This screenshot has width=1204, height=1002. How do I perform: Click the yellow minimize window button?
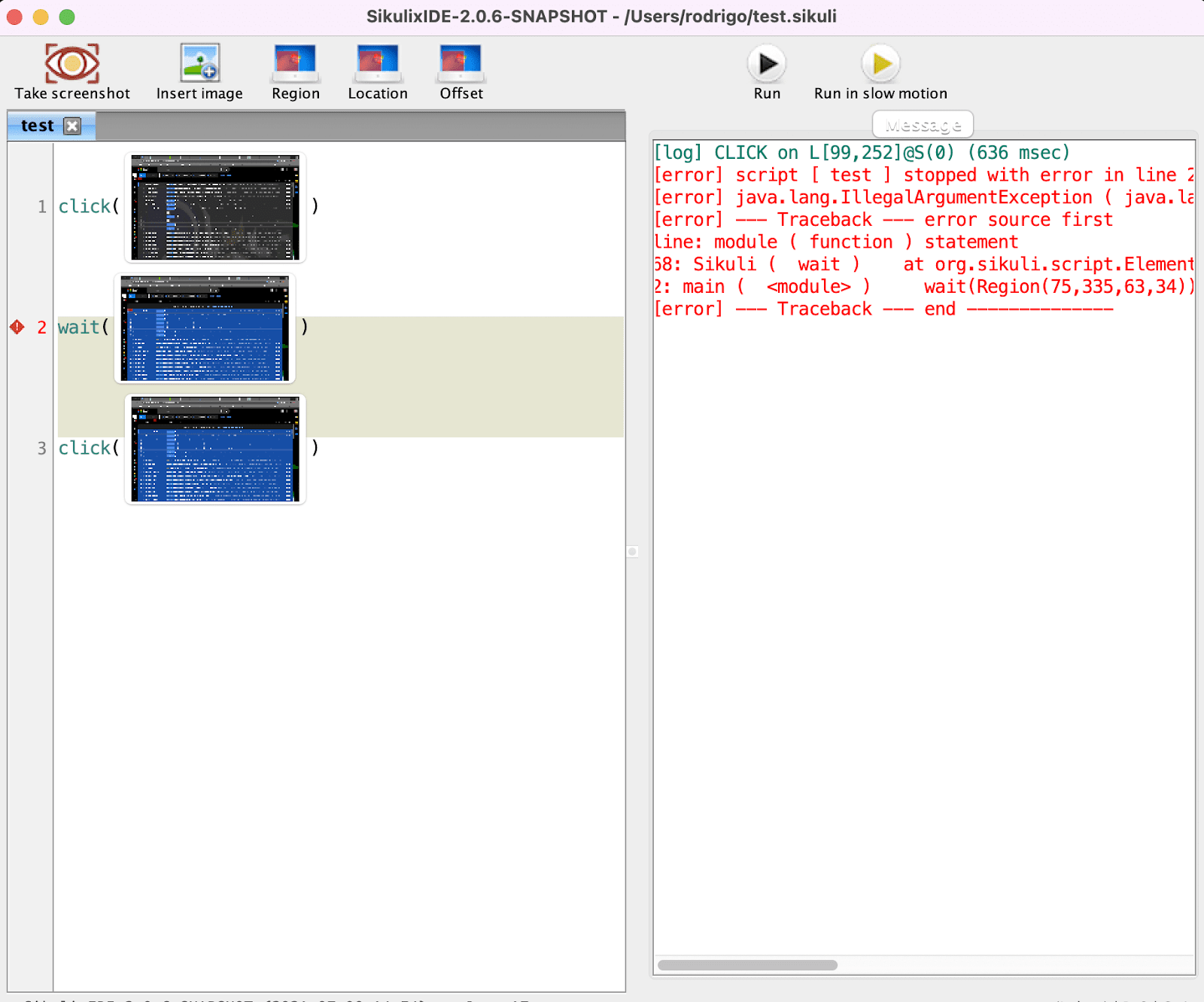pyautogui.click(x=41, y=17)
